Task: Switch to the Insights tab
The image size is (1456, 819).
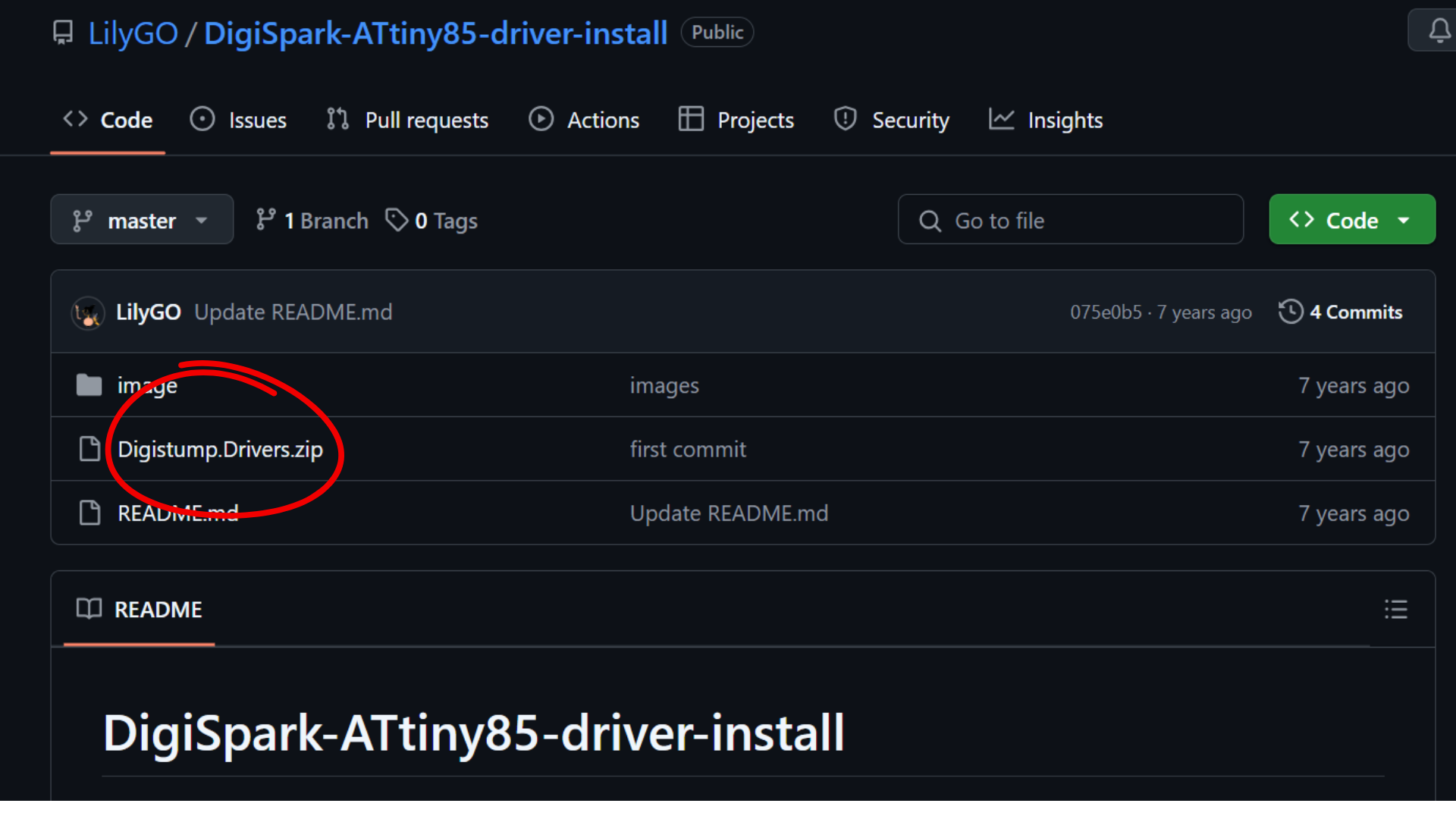Action: [1046, 120]
